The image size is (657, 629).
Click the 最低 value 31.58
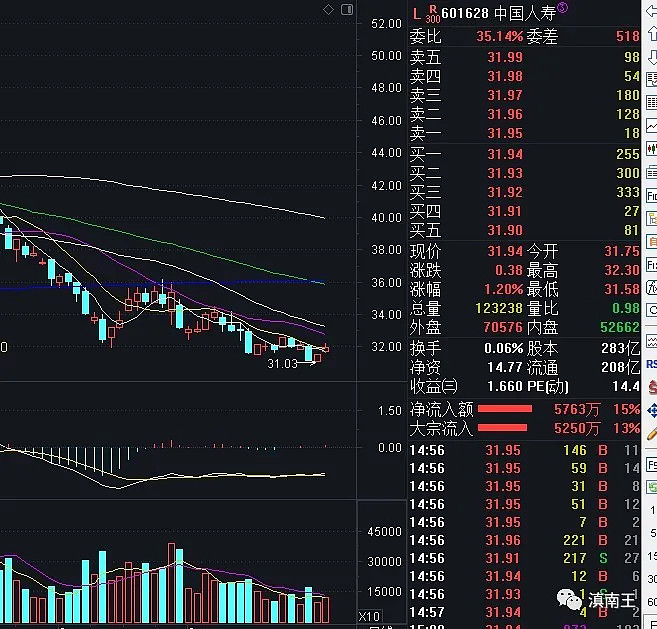click(622, 289)
